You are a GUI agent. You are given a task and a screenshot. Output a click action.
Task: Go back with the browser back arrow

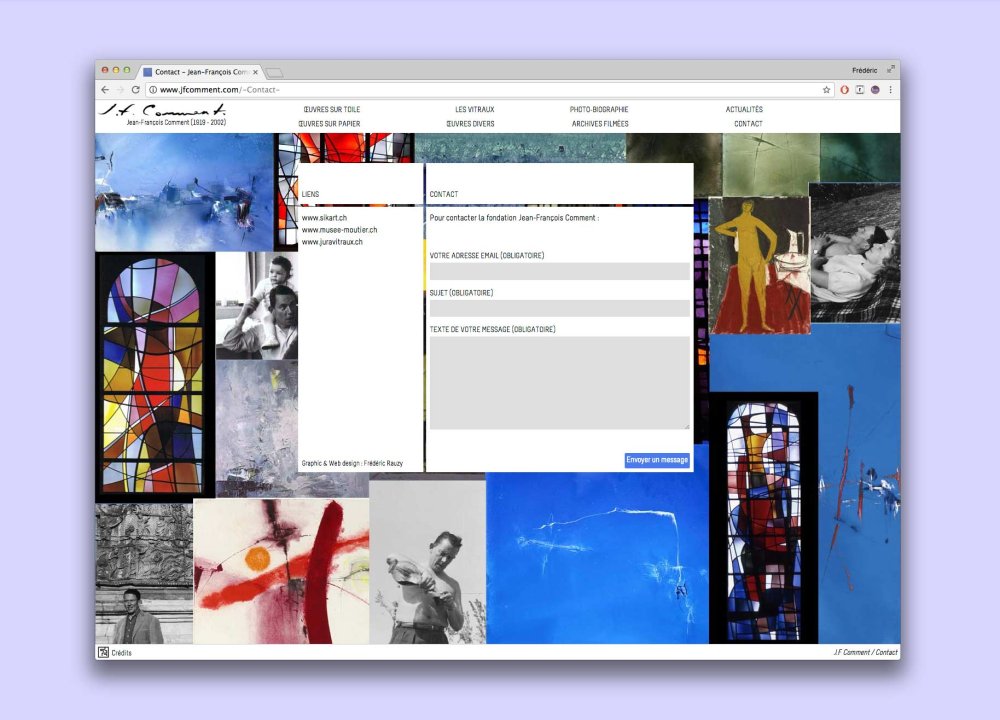point(105,90)
